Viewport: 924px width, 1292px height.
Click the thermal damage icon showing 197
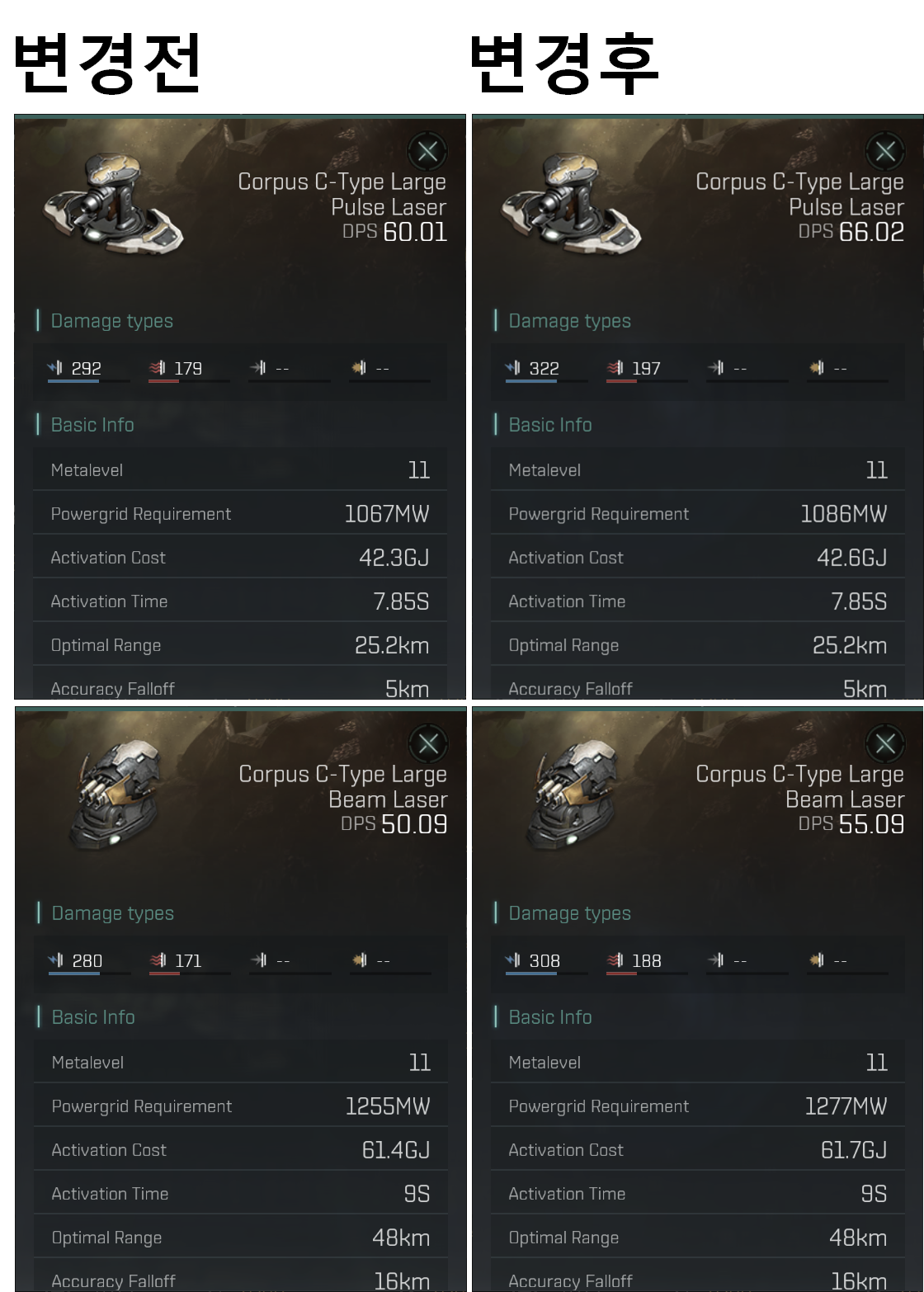click(x=615, y=367)
